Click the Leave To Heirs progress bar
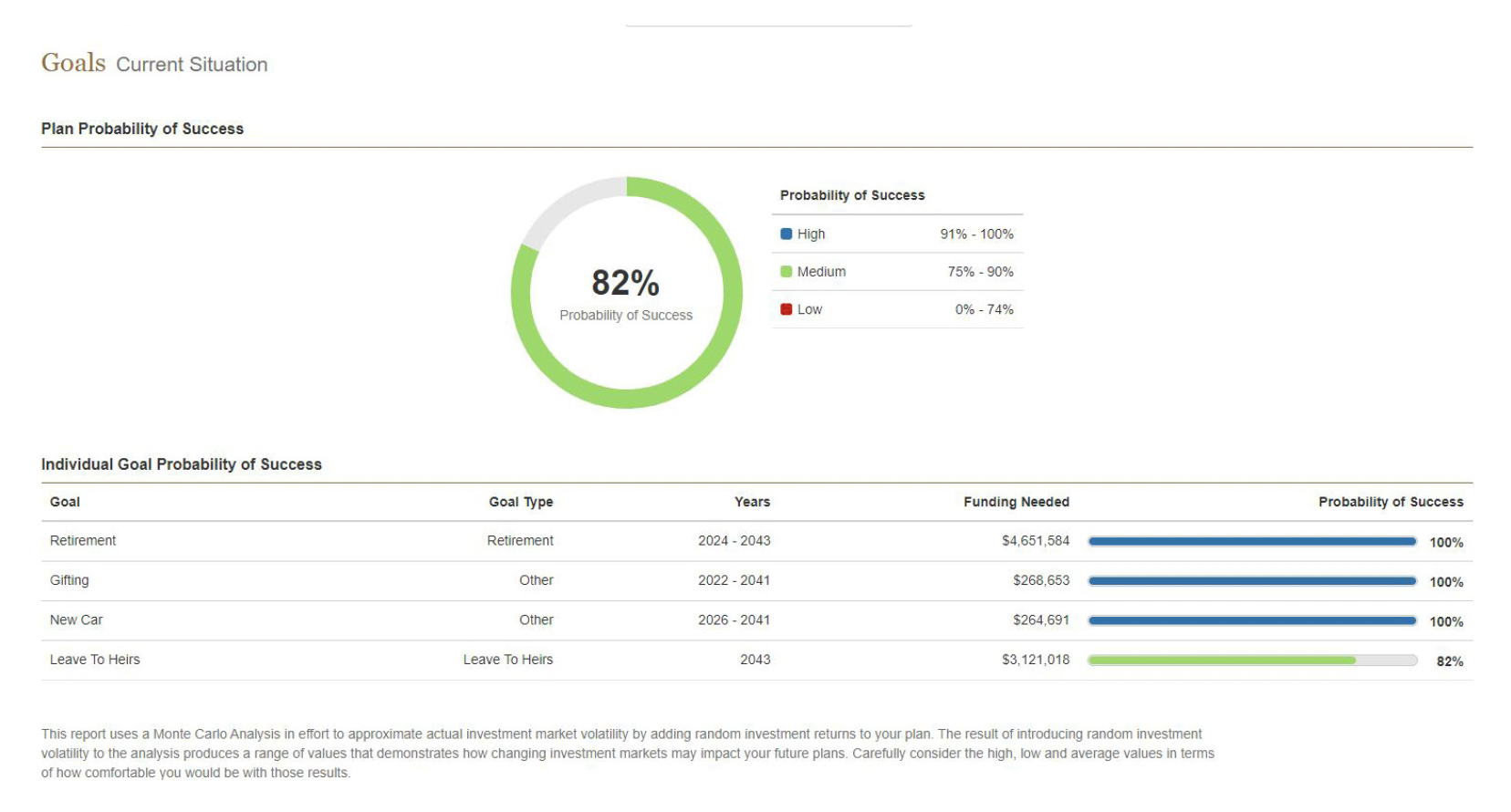The height and width of the screenshot is (812, 1511). coord(1252,661)
